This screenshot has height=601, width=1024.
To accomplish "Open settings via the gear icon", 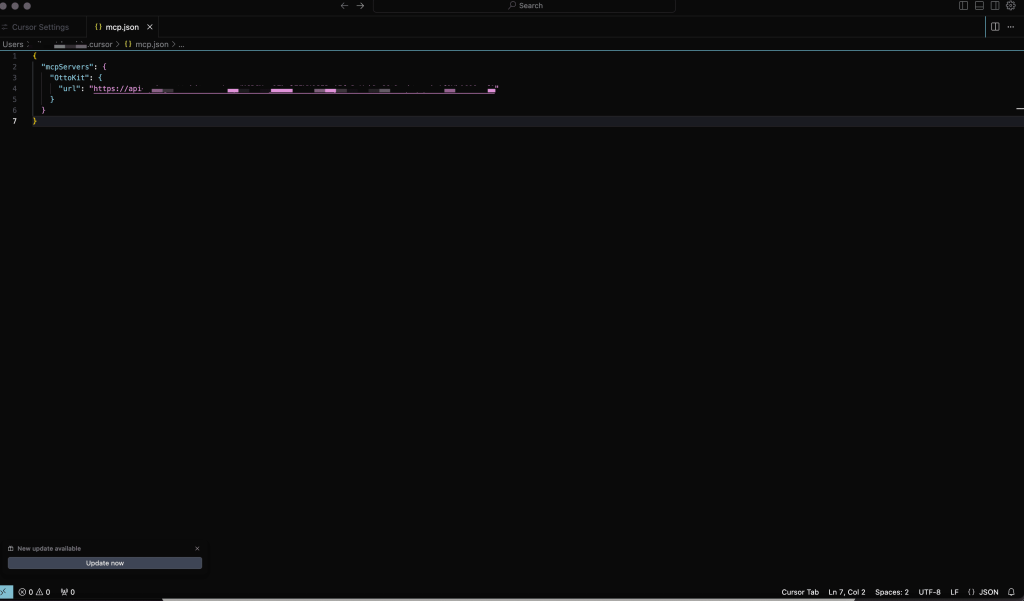I will pos(1011,5).
